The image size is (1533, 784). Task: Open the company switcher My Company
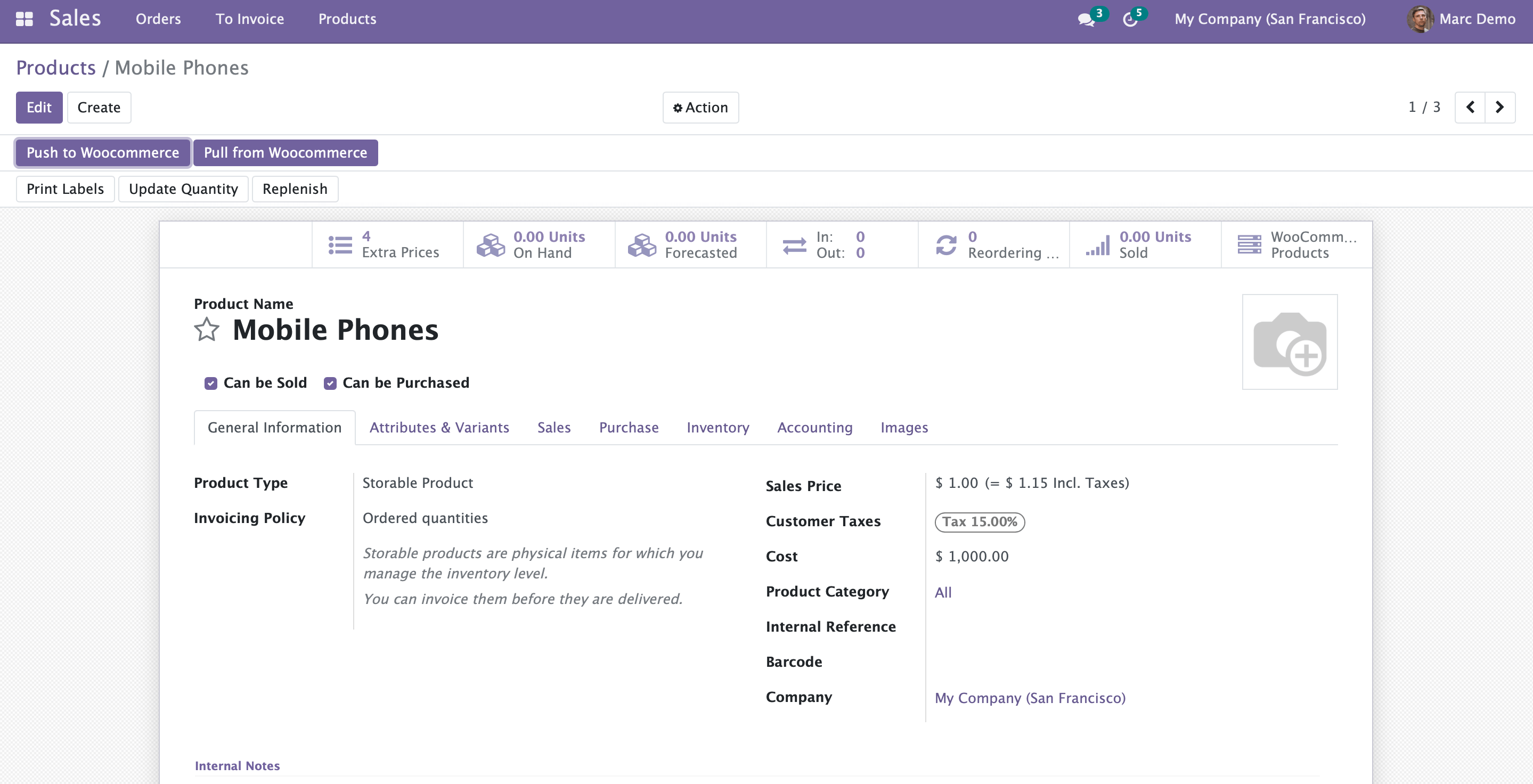click(1269, 19)
